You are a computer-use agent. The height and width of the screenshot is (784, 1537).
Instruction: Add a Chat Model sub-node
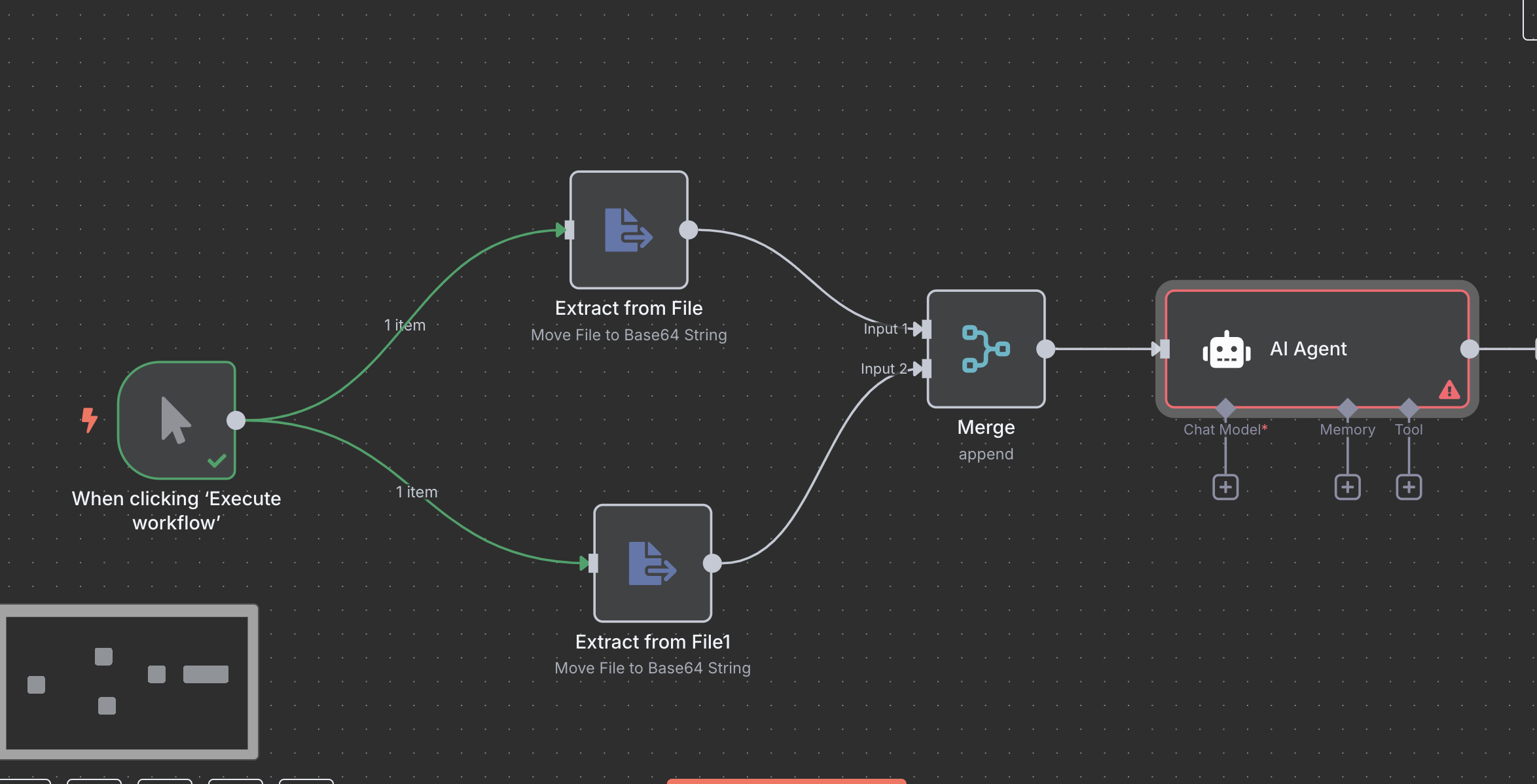point(1225,487)
